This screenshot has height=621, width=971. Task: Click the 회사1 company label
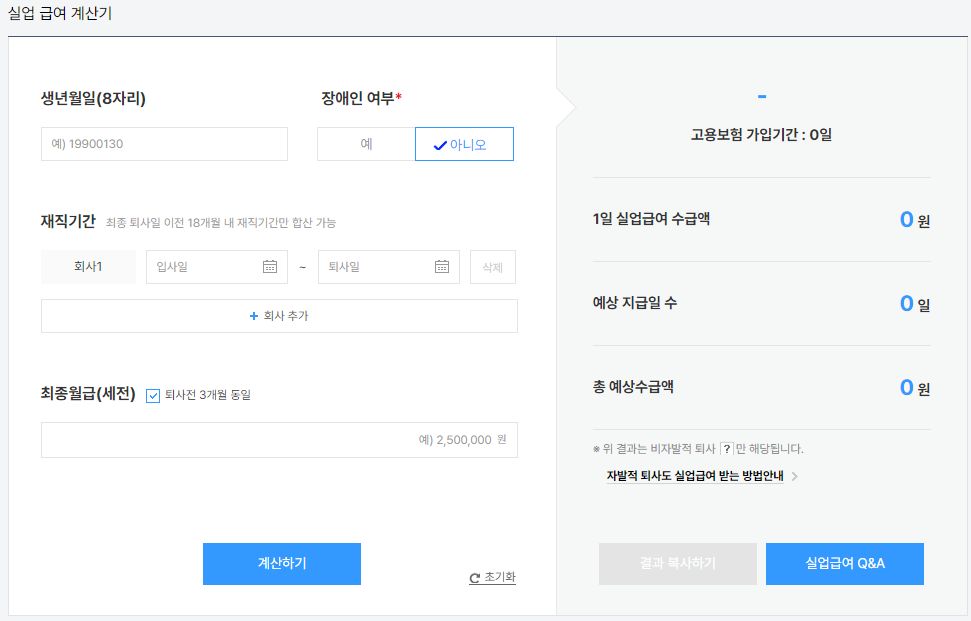tap(88, 267)
